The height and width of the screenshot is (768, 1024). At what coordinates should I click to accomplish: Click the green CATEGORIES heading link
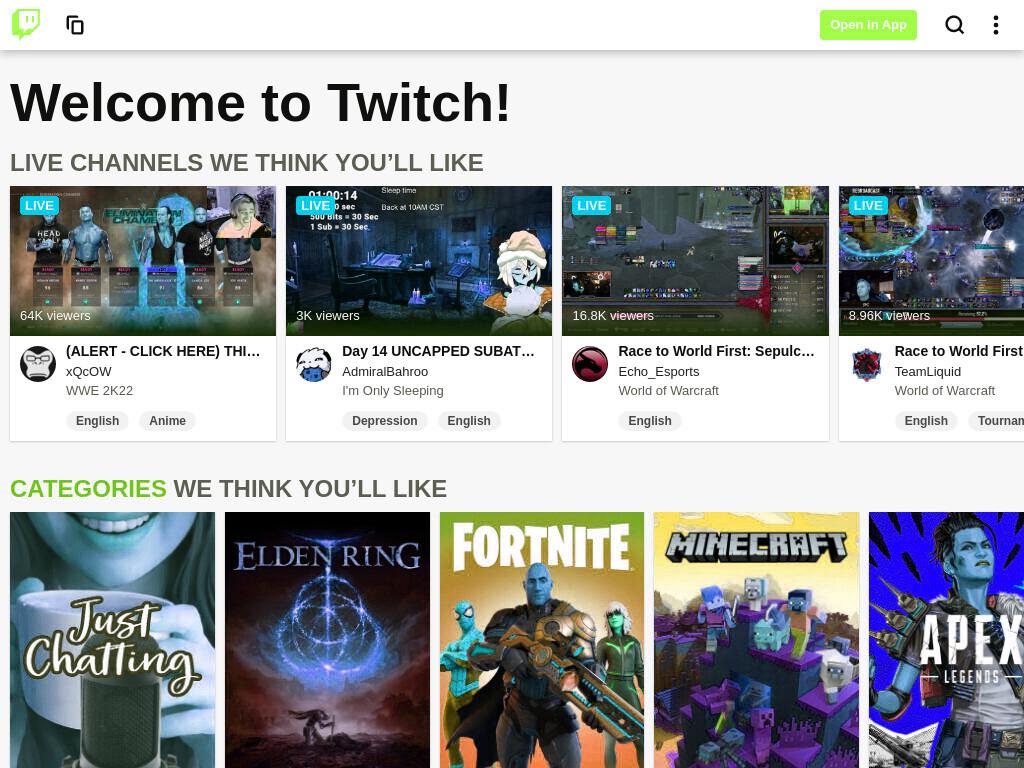(x=88, y=488)
